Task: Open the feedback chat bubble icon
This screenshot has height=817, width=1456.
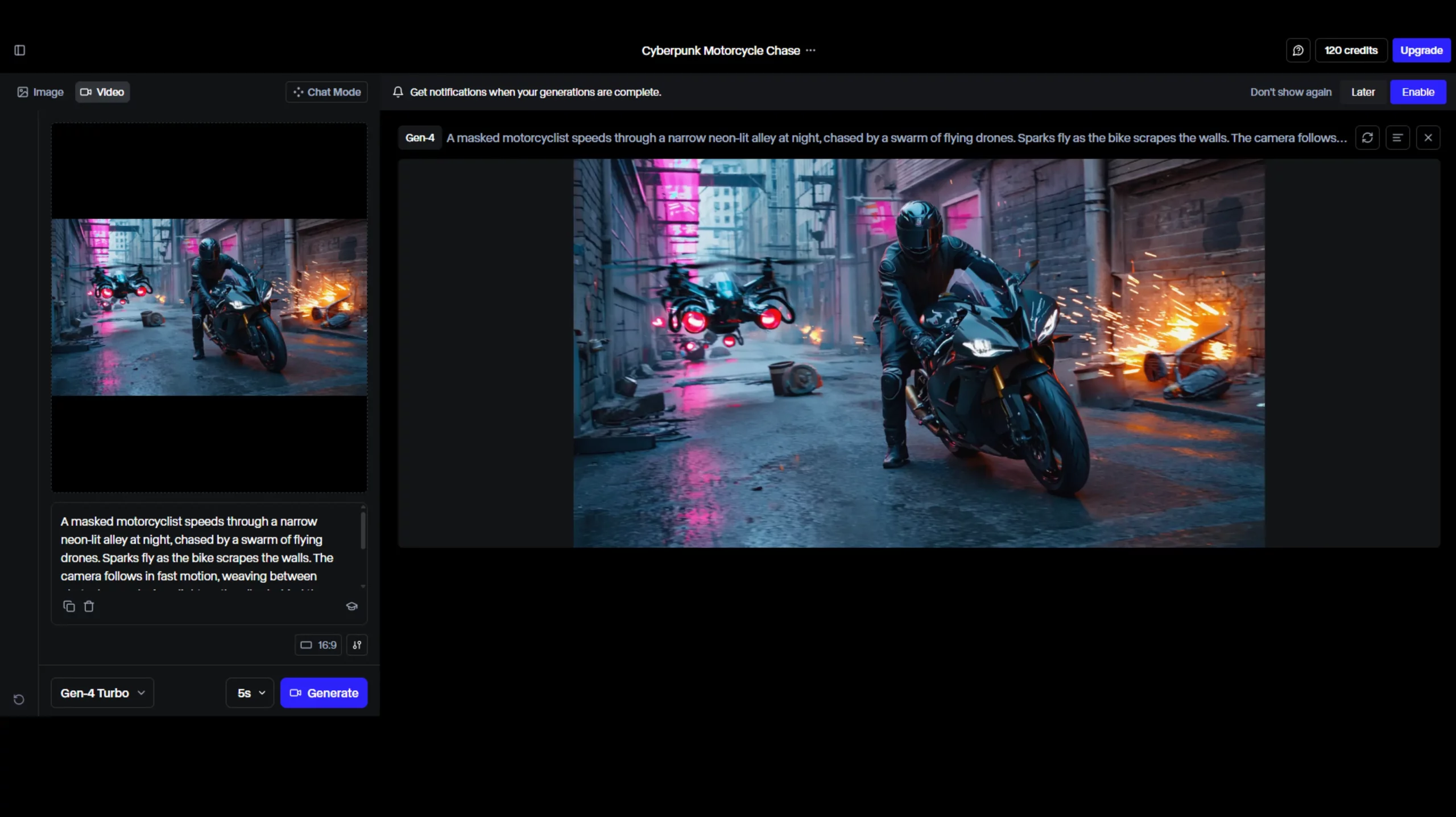Action: (x=1298, y=51)
